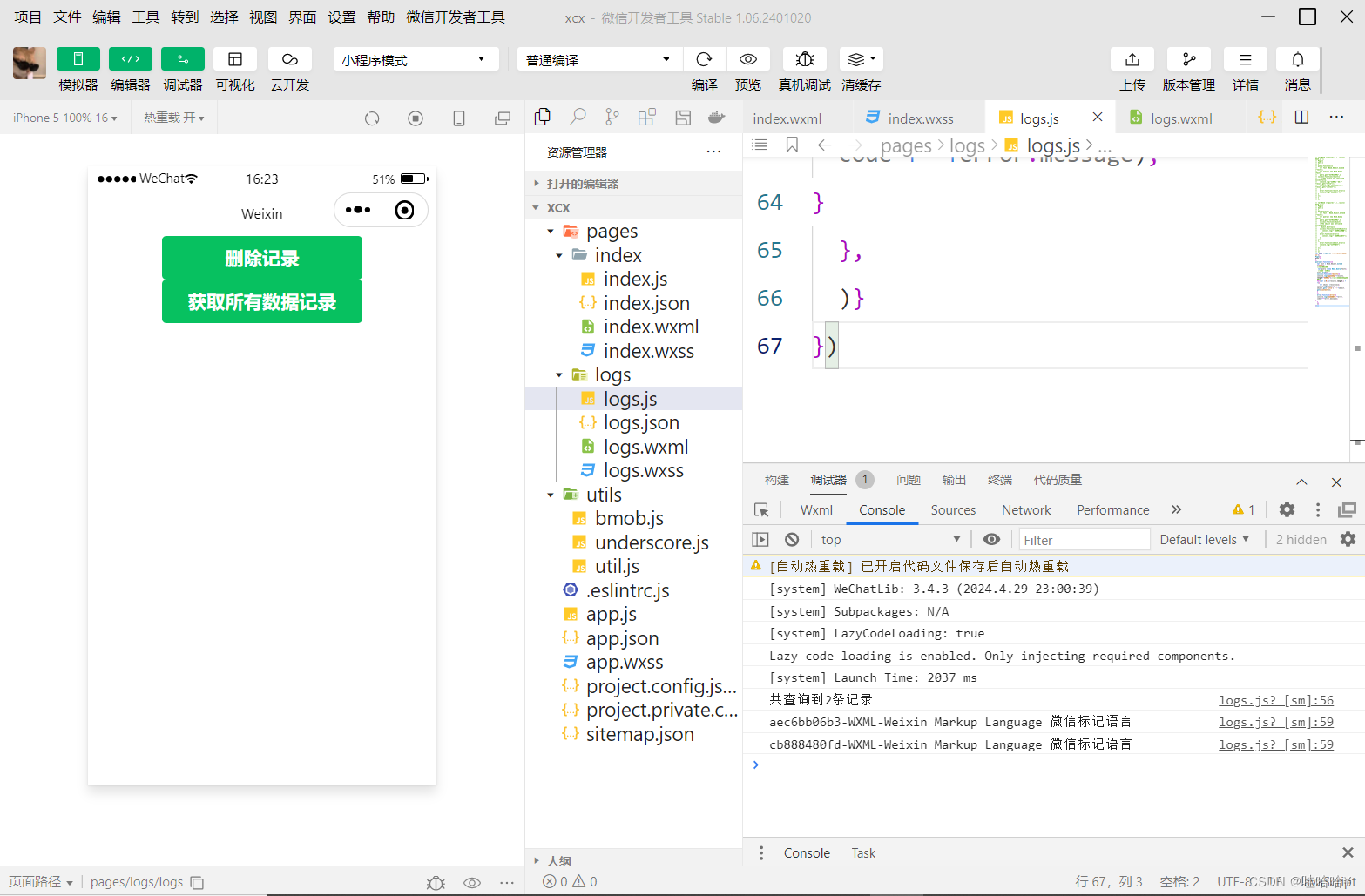Collapse the logs folder

tap(559, 374)
